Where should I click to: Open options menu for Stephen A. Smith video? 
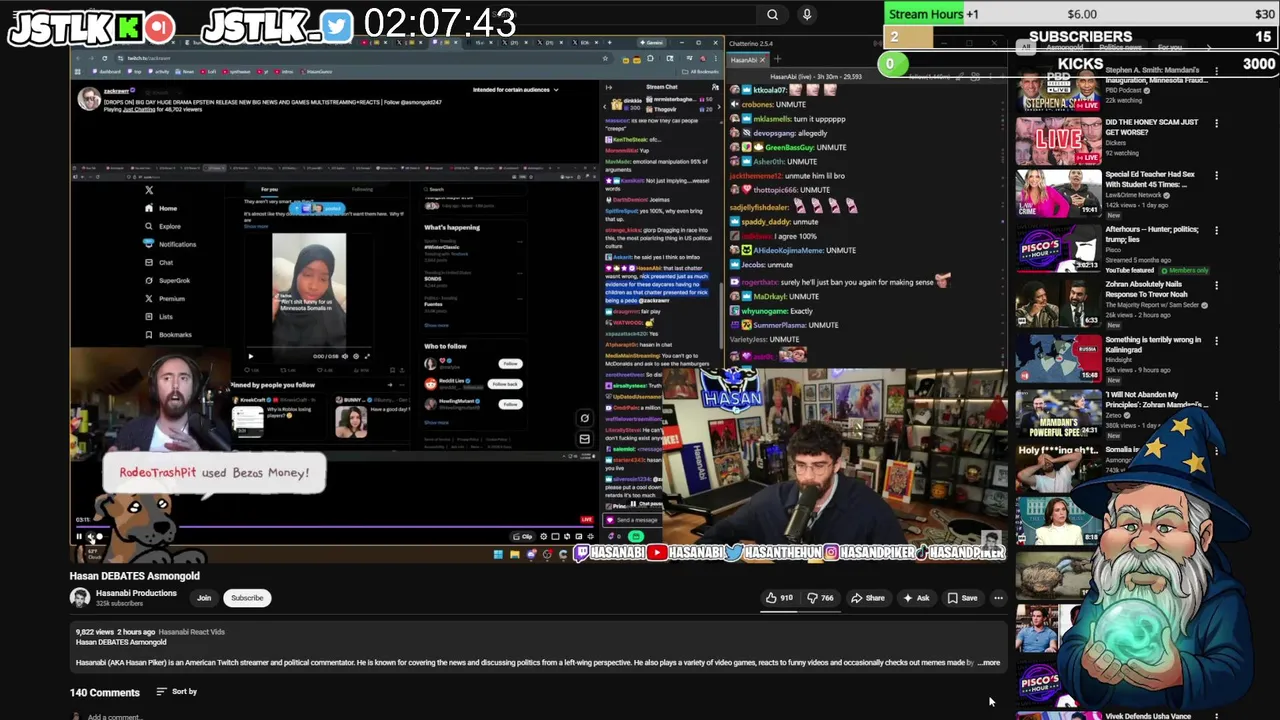click(1216, 72)
